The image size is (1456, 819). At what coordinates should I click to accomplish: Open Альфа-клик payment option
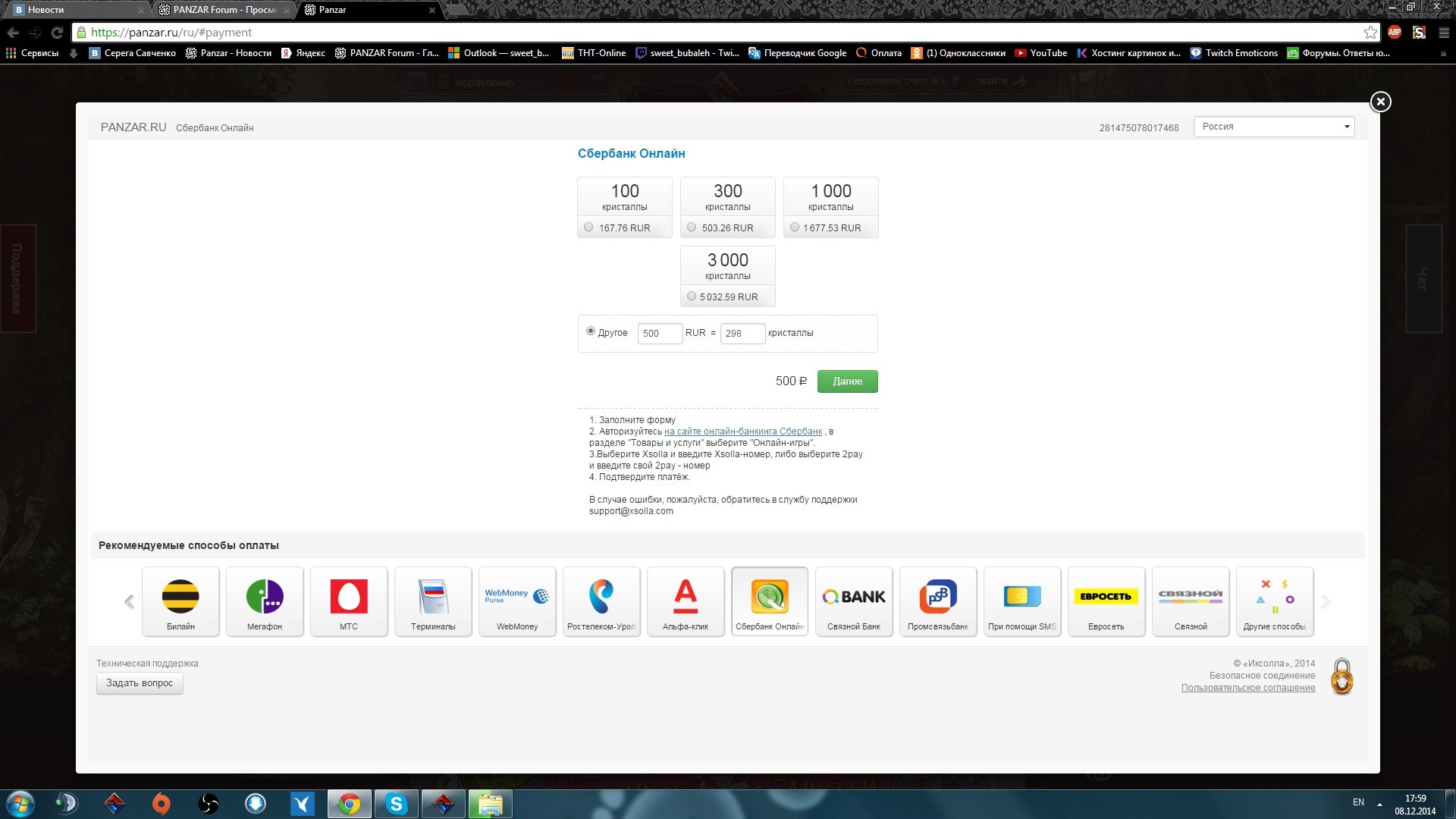click(686, 601)
